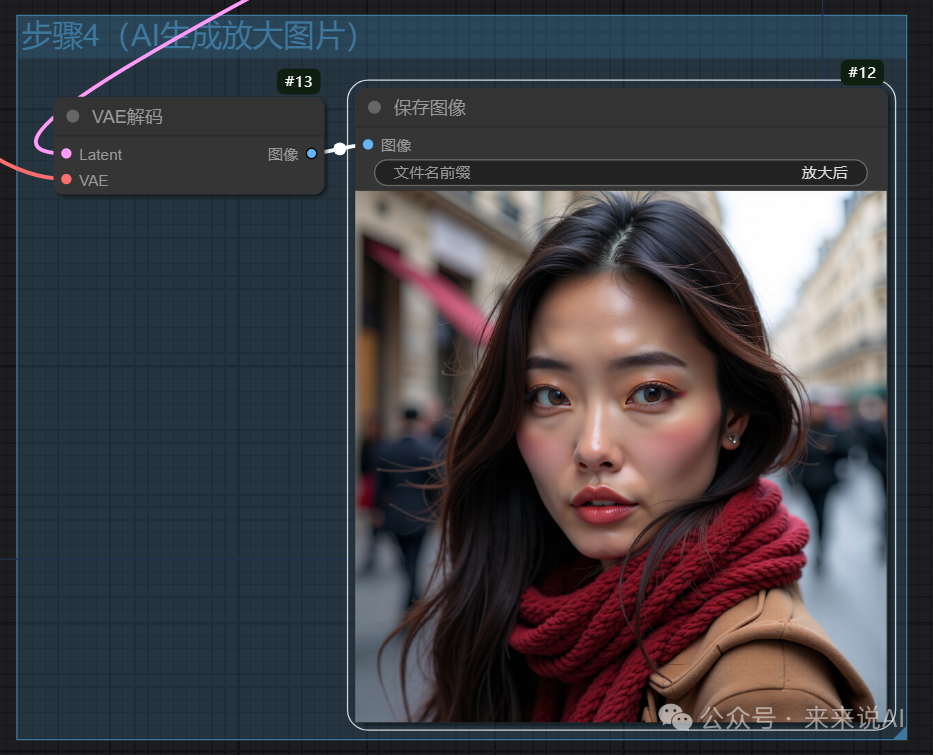Click the group resize corner handle
The image size is (933, 755).
[900, 733]
